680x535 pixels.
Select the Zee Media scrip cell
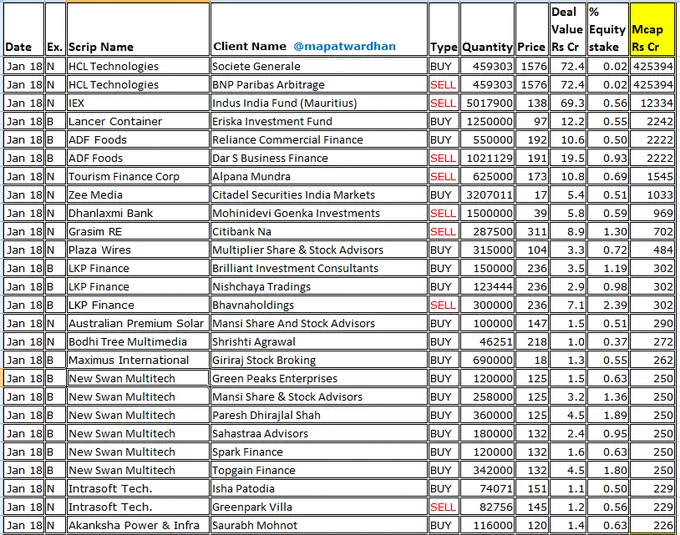click(x=138, y=195)
